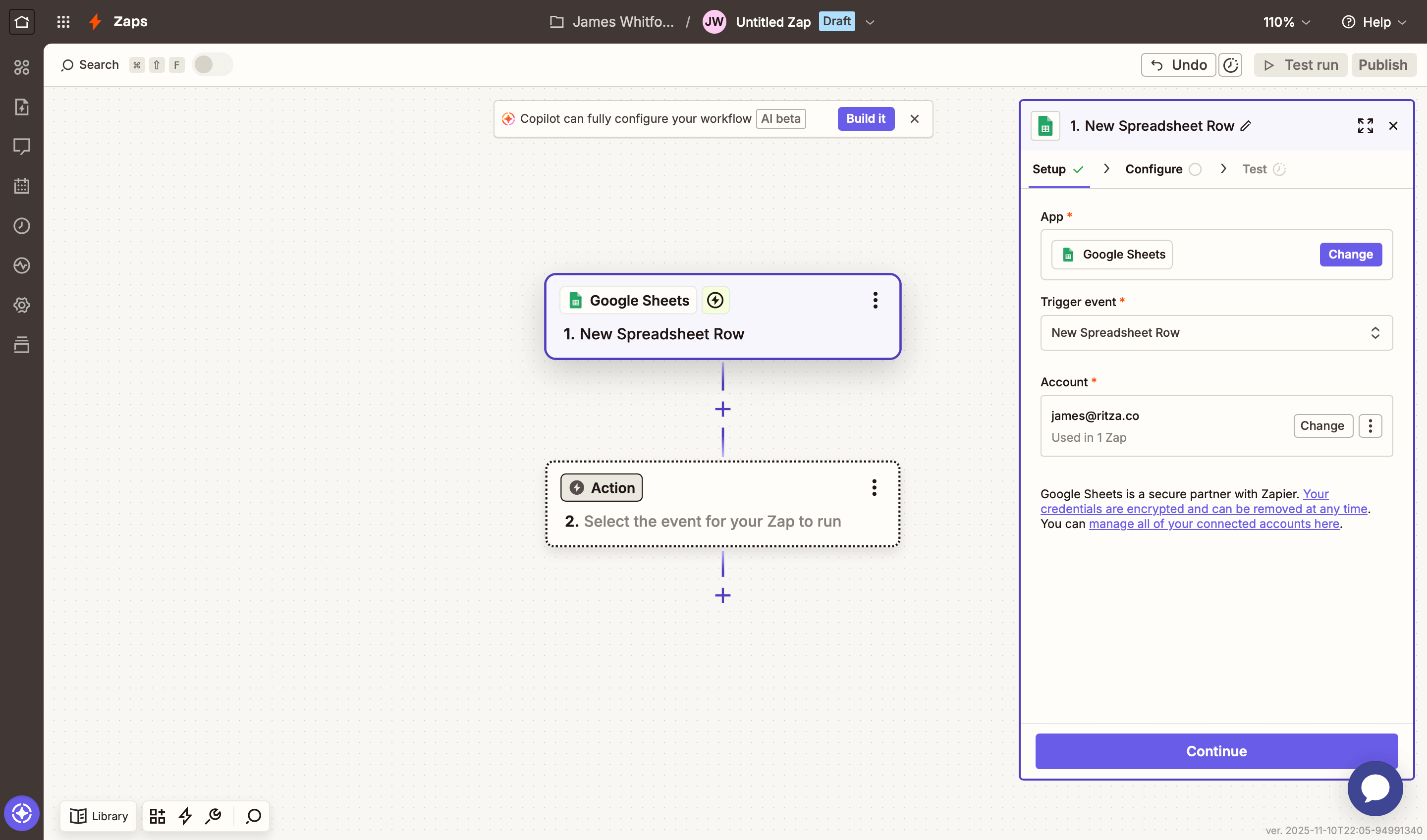Open the Help menu
This screenshot has width=1427, height=840.
[x=1374, y=22]
